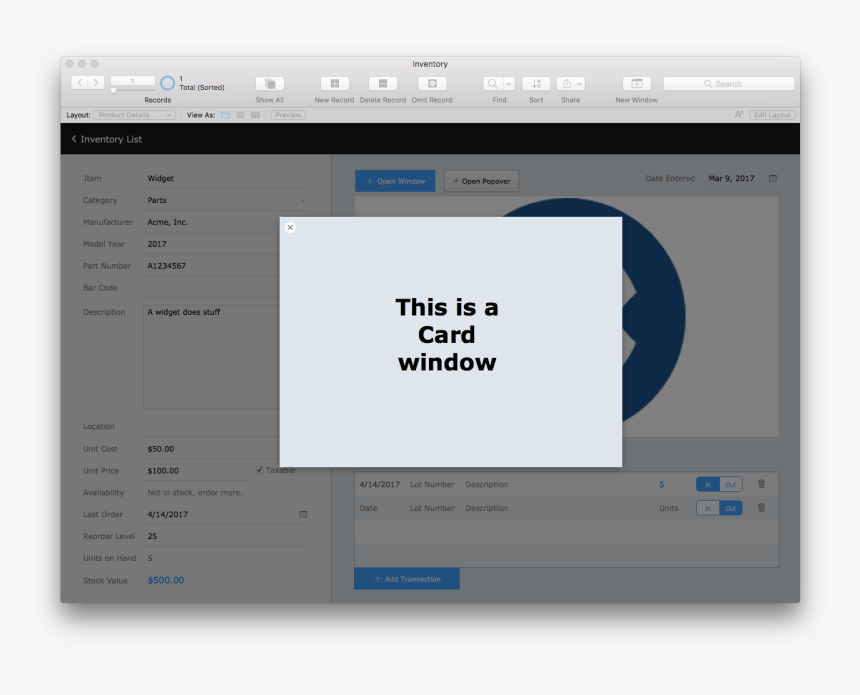The width and height of the screenshot is (860, 695).
Task: Click the toolbar Search field
Action: tap(728, 83)
